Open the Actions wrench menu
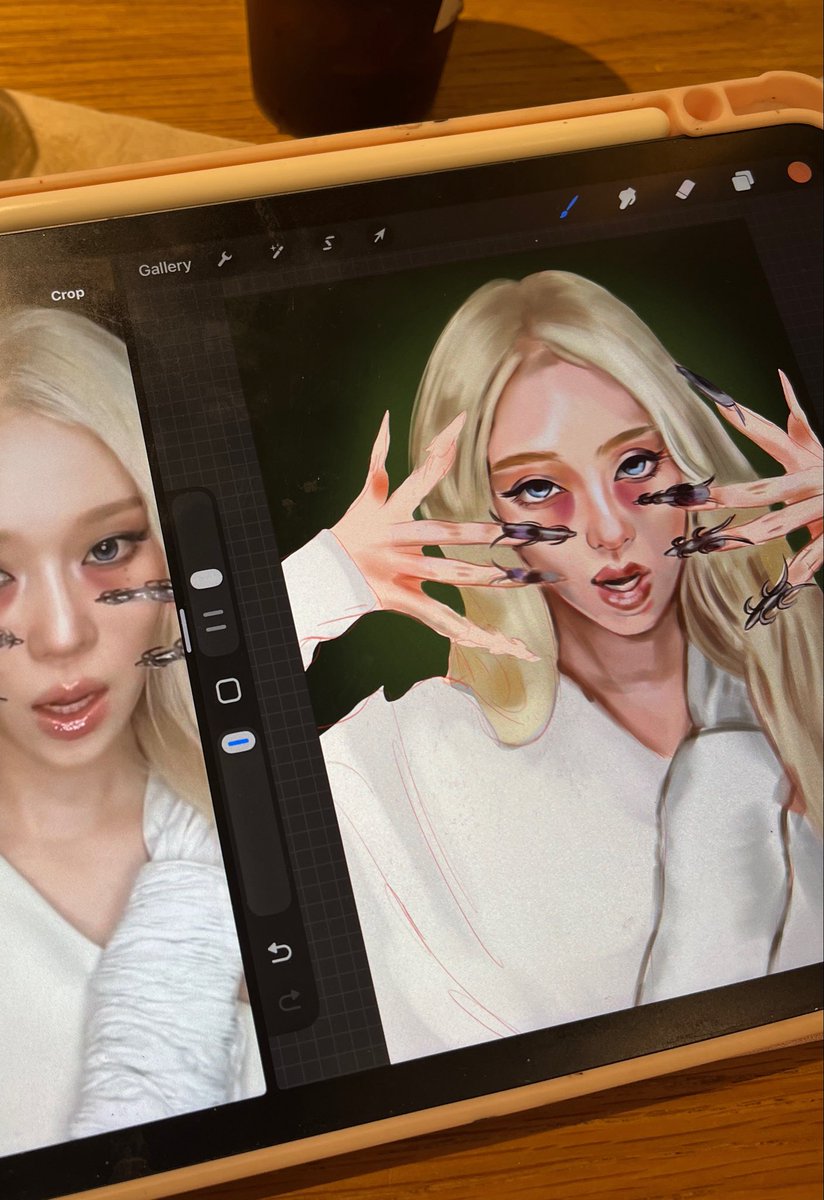Image resolution: width=824 pixels, height=1200 pixels. point(225,260)
